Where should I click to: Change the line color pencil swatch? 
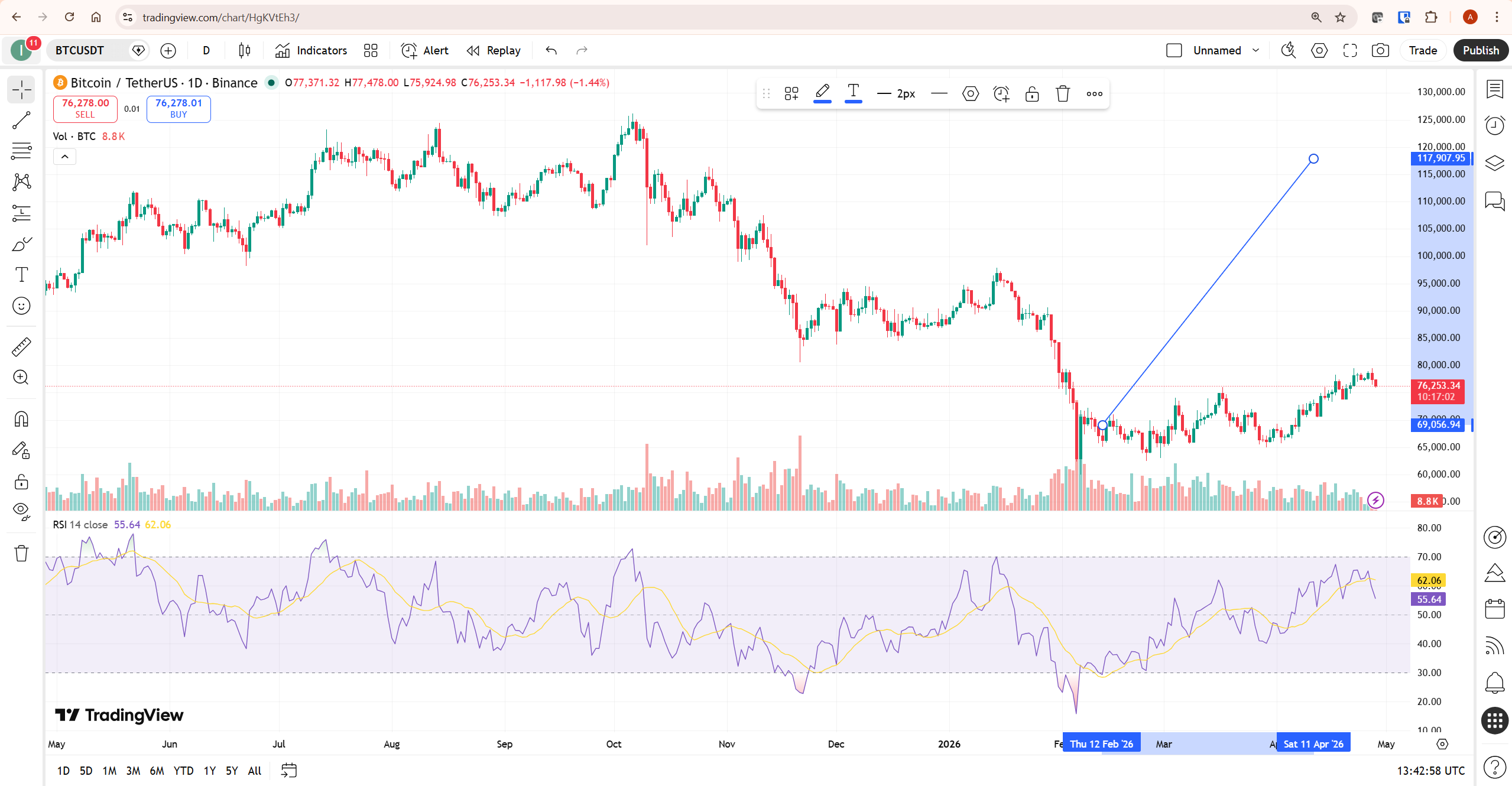(822, 93)
